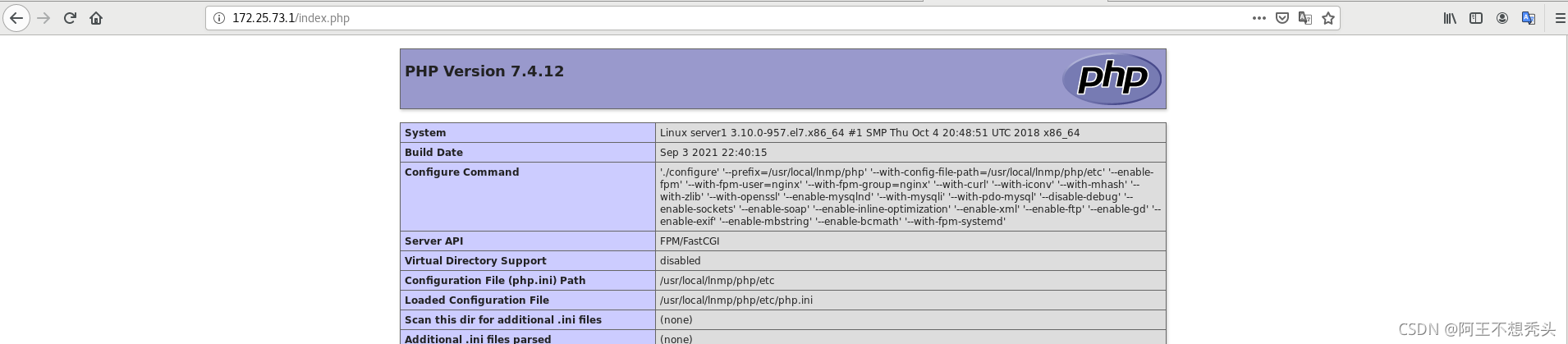
Task: Select the 'Build Date' row label
Action: coord(433,153)
